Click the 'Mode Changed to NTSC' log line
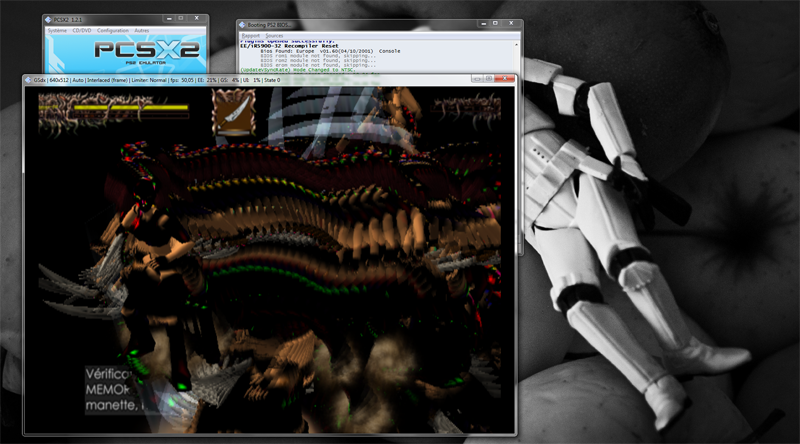This screenshot has width=800, height=444. tap(297, 70)
